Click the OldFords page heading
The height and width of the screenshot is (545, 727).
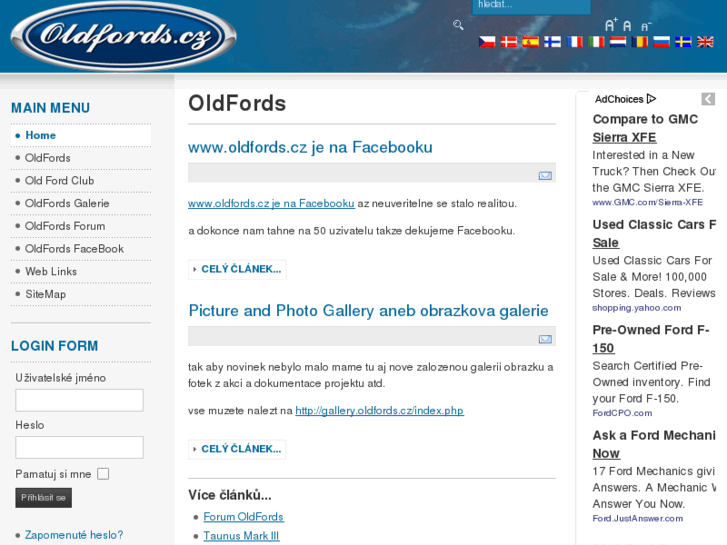point(237,103)
